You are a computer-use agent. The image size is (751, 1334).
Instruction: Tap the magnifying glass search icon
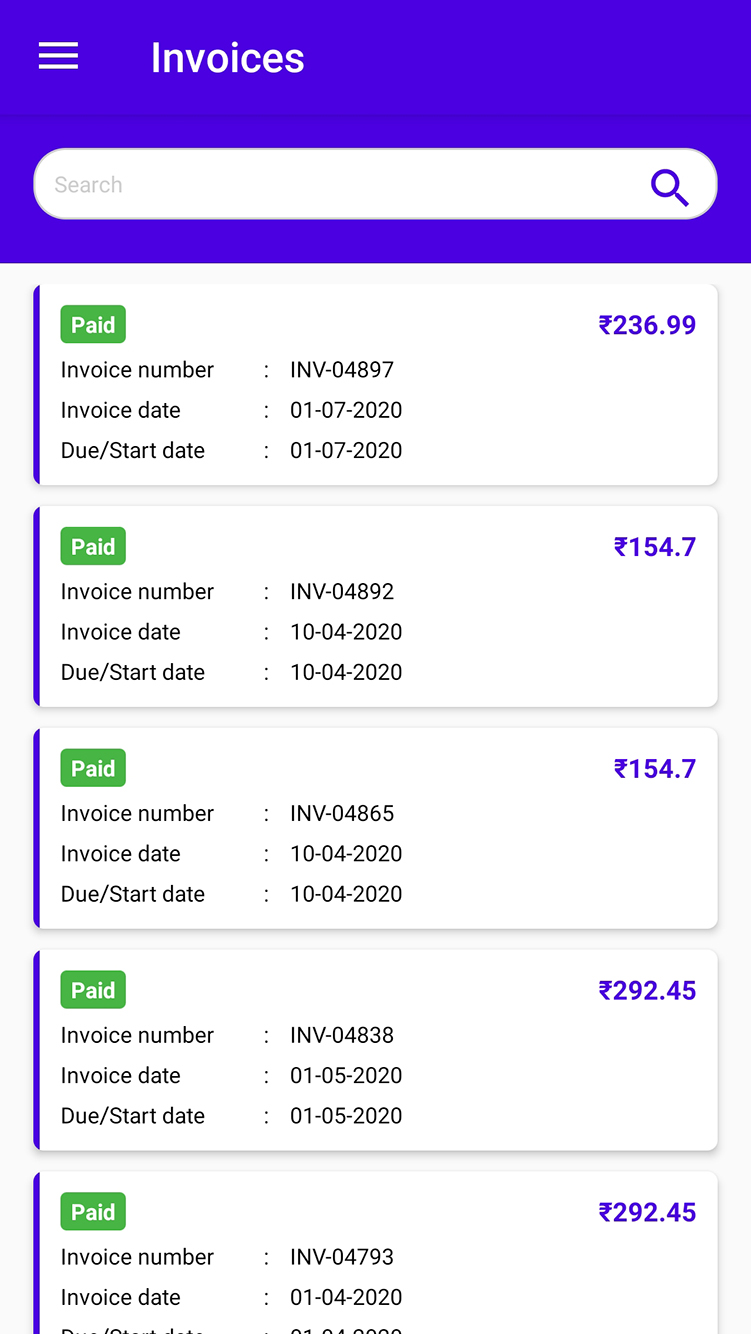click(x=669, y=186)
